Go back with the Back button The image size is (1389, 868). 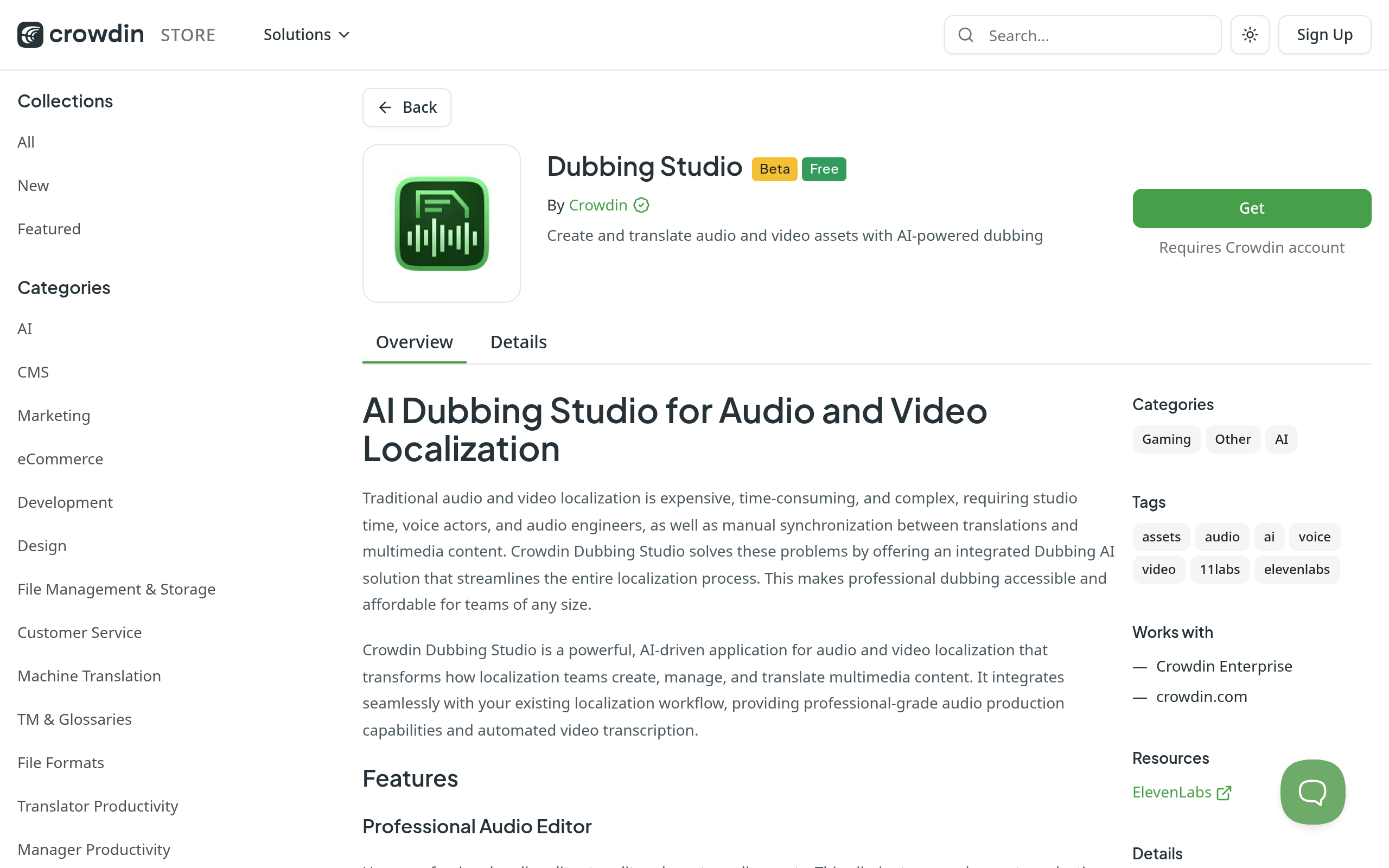(407, 107)
